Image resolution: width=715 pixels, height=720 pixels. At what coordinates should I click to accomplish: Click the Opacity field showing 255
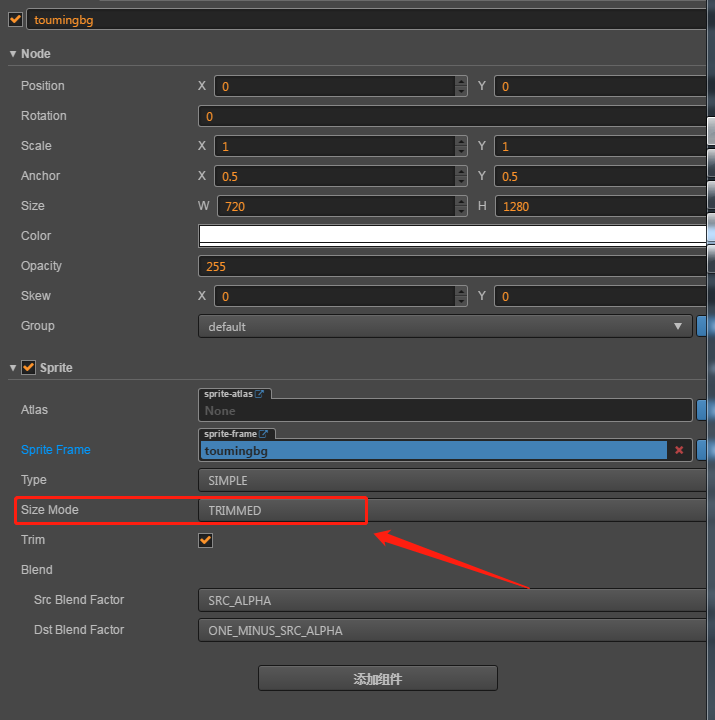click(452, 266)
